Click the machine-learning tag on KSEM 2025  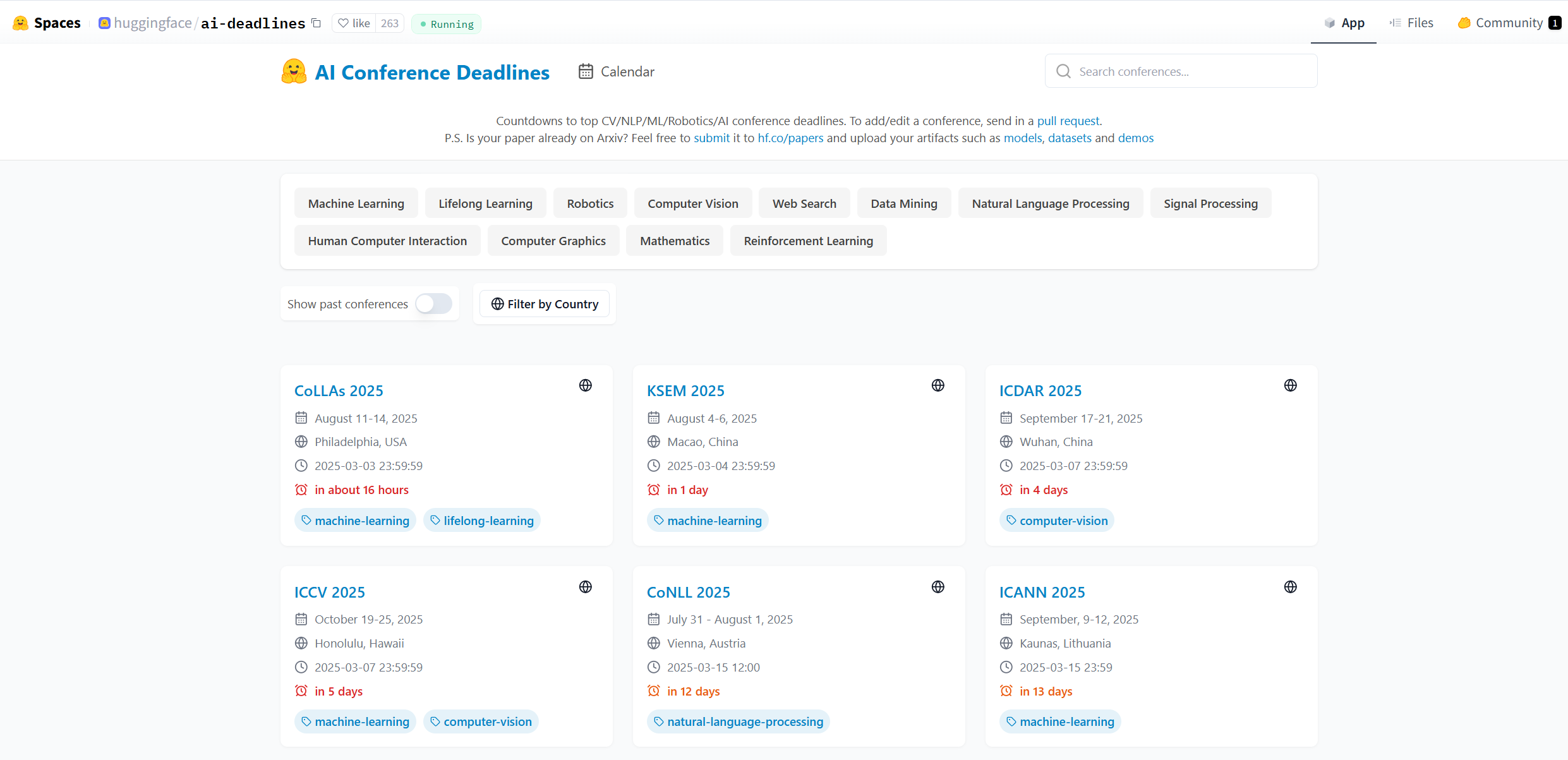coord(708,521)
